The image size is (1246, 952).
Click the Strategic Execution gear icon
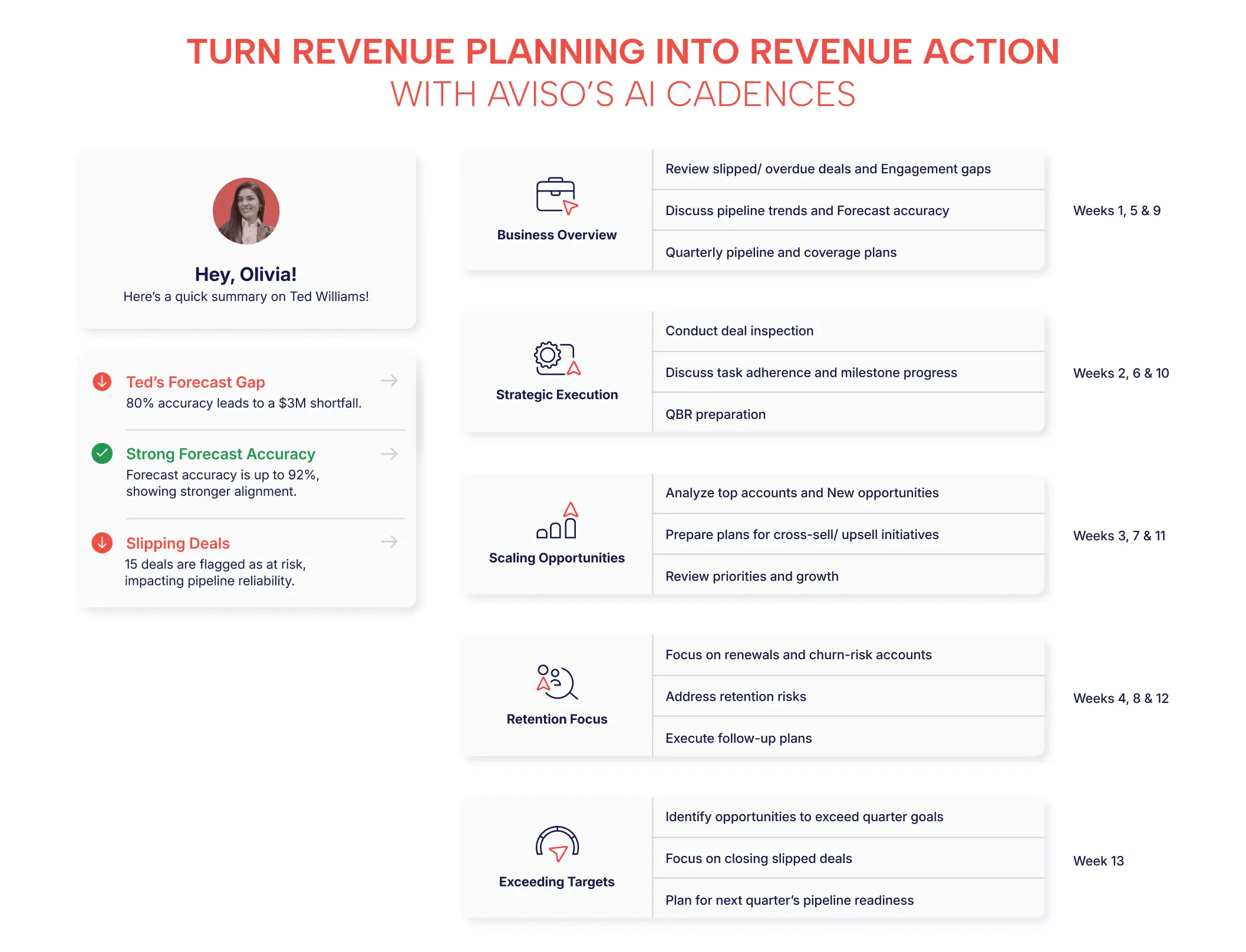tap(557, 358)
